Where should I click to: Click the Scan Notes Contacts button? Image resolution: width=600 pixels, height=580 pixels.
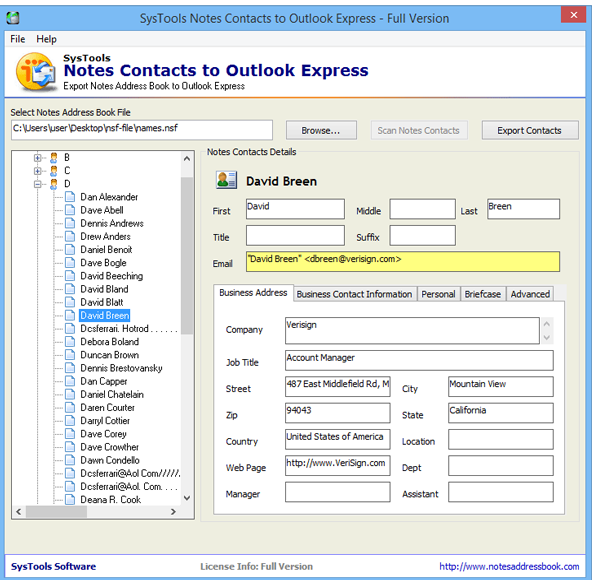click(x=419, y=130)
